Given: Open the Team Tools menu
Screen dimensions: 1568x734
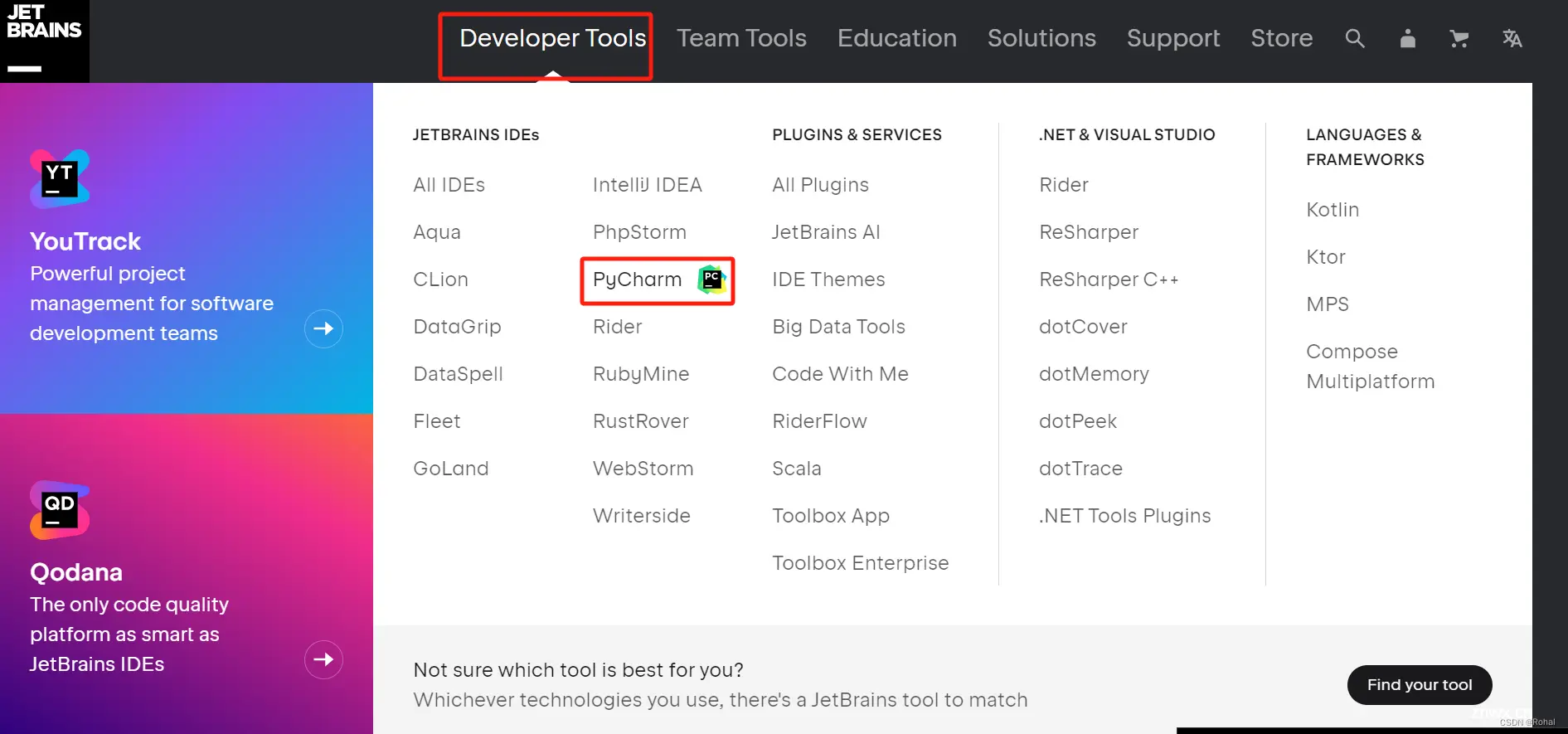Looking at the screenshot, I should click(x=741, y=38).
